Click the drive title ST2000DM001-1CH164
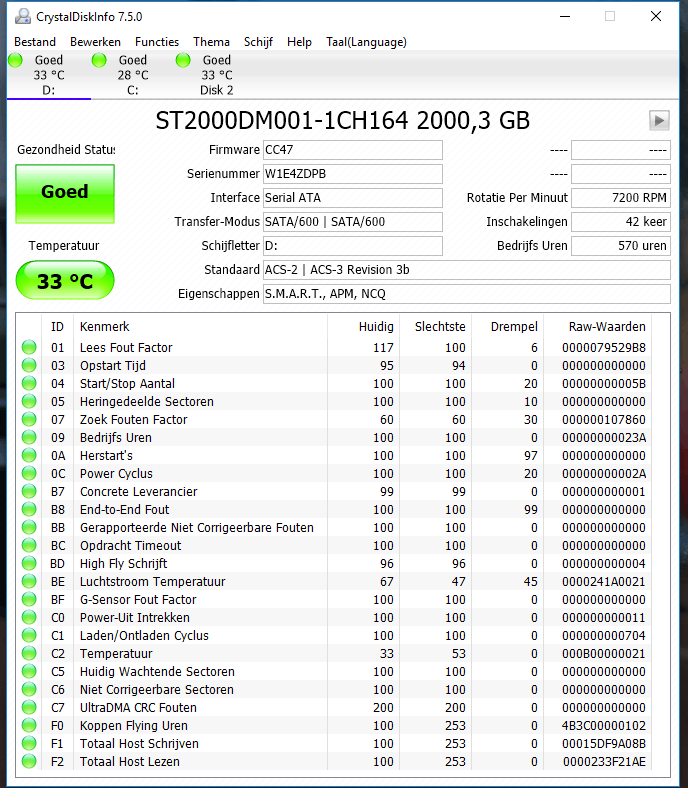The height and width of the screenshot is (788, 688). 281,121
